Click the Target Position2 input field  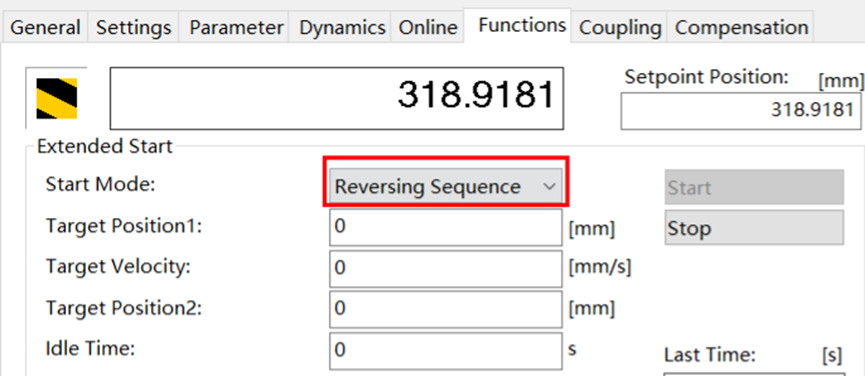(446, 309)
